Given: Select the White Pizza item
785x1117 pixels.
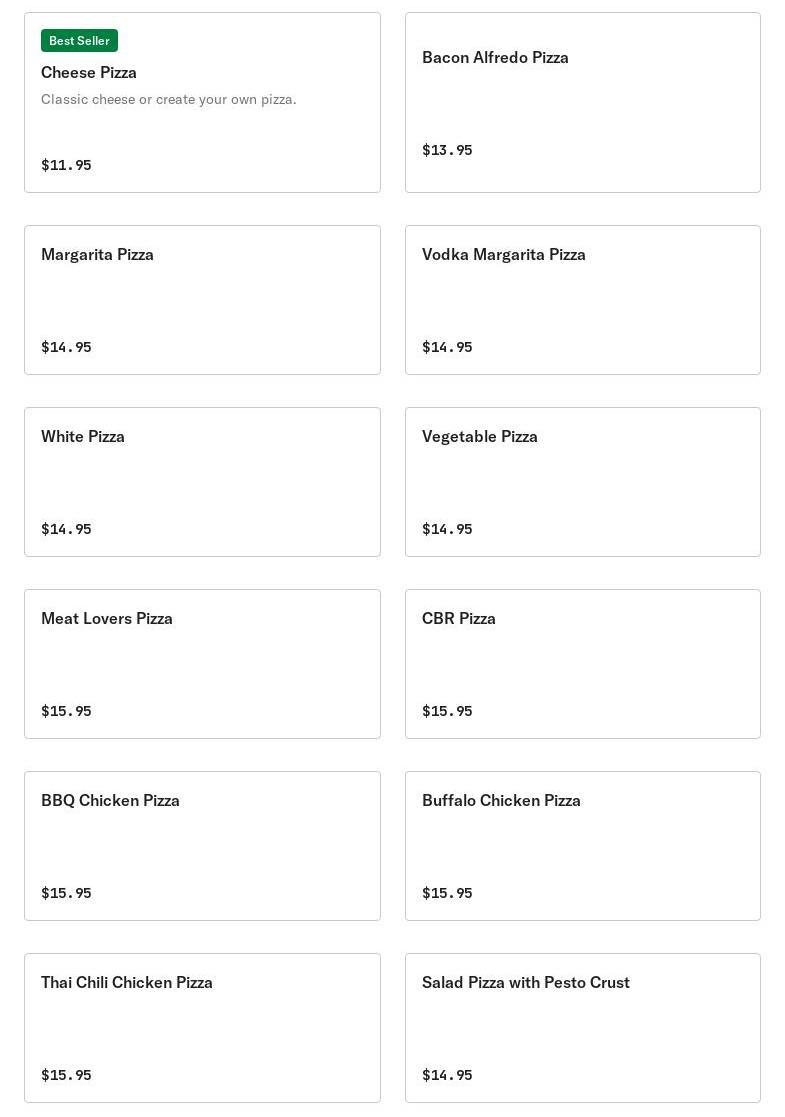Looking at the screenshot, I should click(x=202, y=482).
